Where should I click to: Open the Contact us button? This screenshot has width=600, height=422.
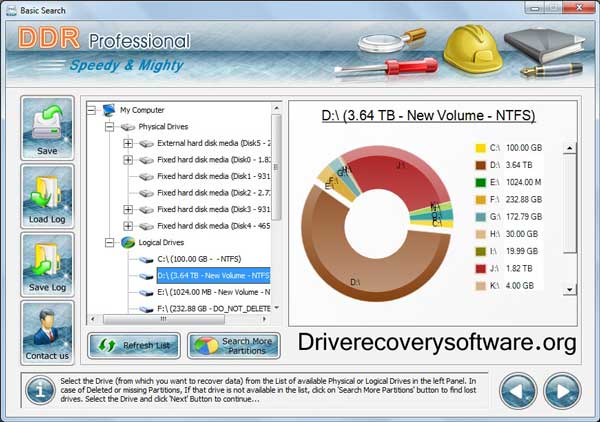click(47, 332)
